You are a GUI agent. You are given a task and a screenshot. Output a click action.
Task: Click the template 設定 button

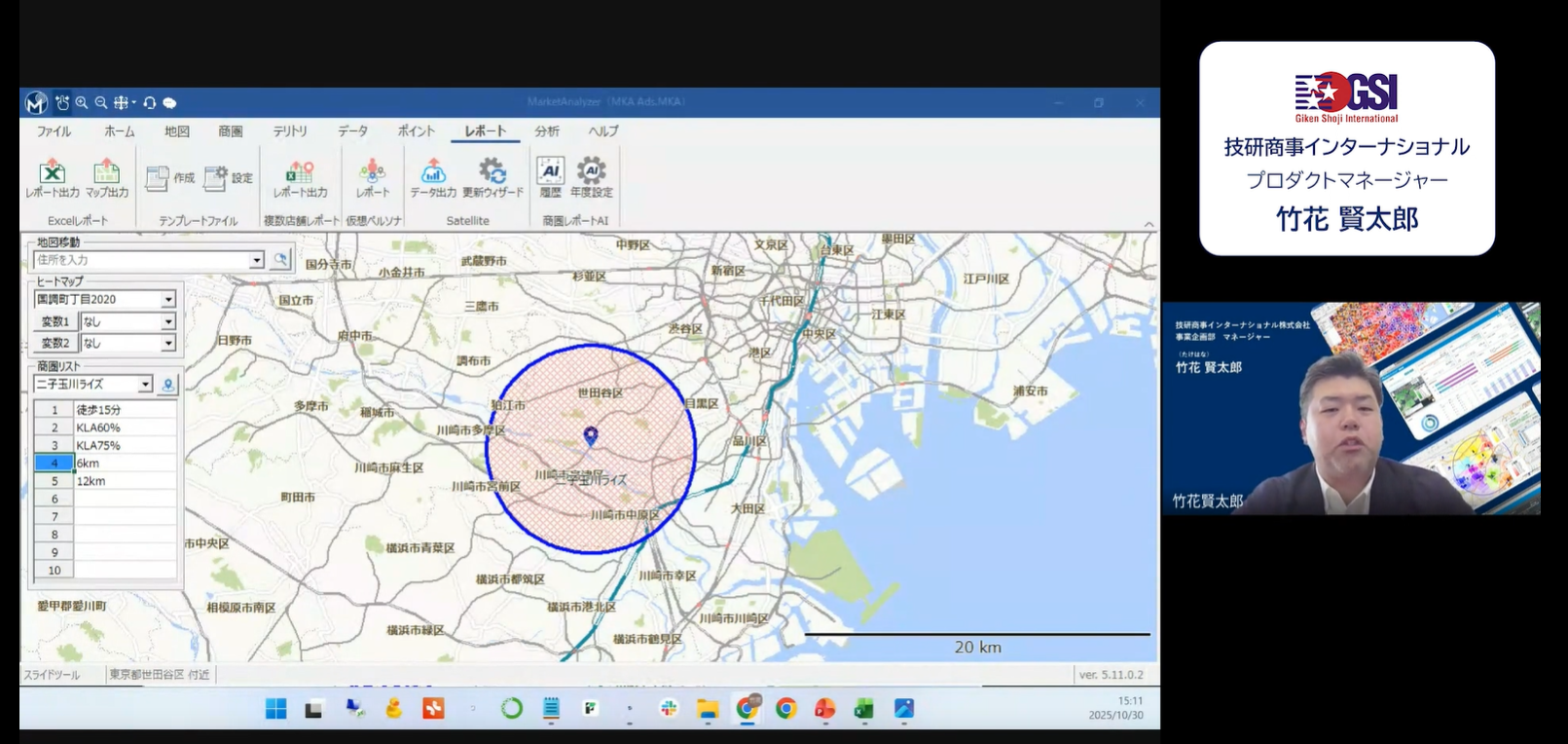(228, 178)
